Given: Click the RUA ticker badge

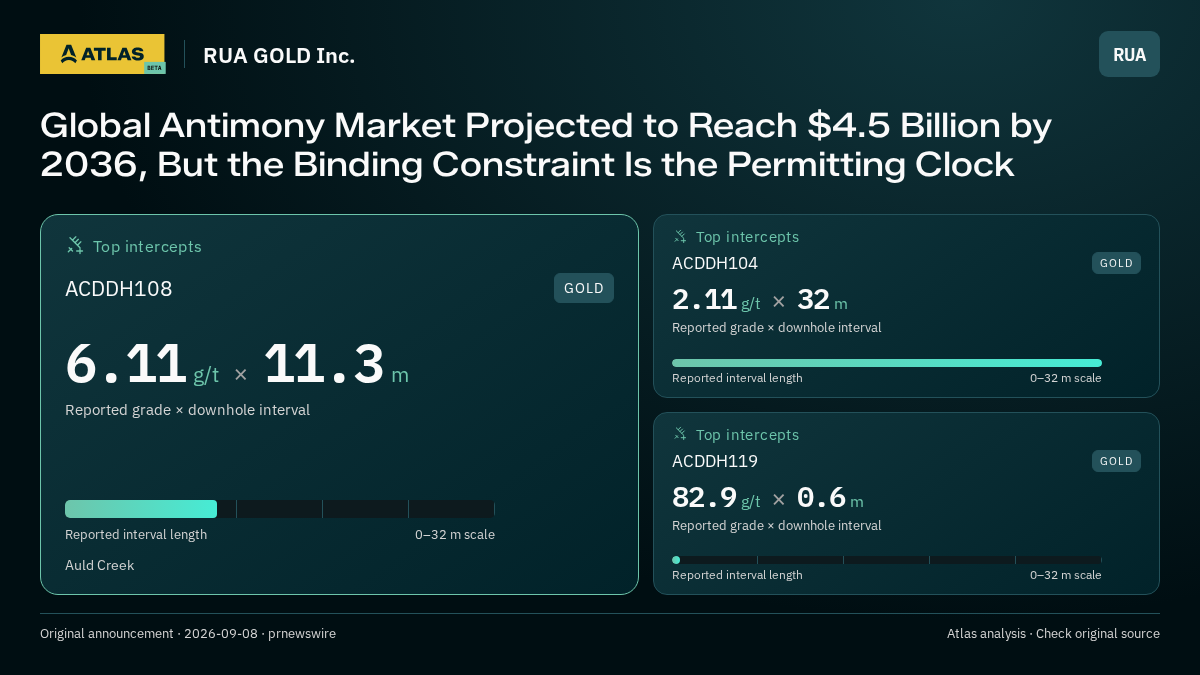Looking at the screenshot, I should (x=1129, y=54).
